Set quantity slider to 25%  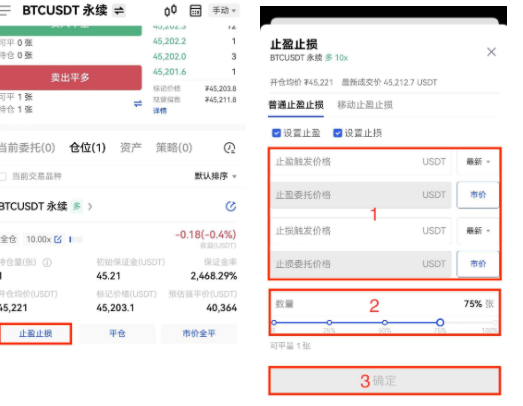pyautogui.click(x=329, y=323)
